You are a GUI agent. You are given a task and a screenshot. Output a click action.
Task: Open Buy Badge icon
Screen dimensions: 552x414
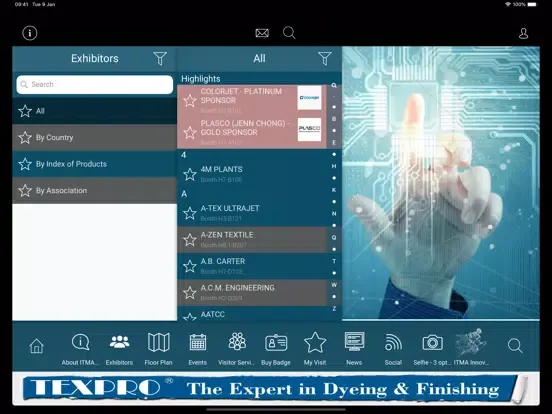(x=276, y=343)
